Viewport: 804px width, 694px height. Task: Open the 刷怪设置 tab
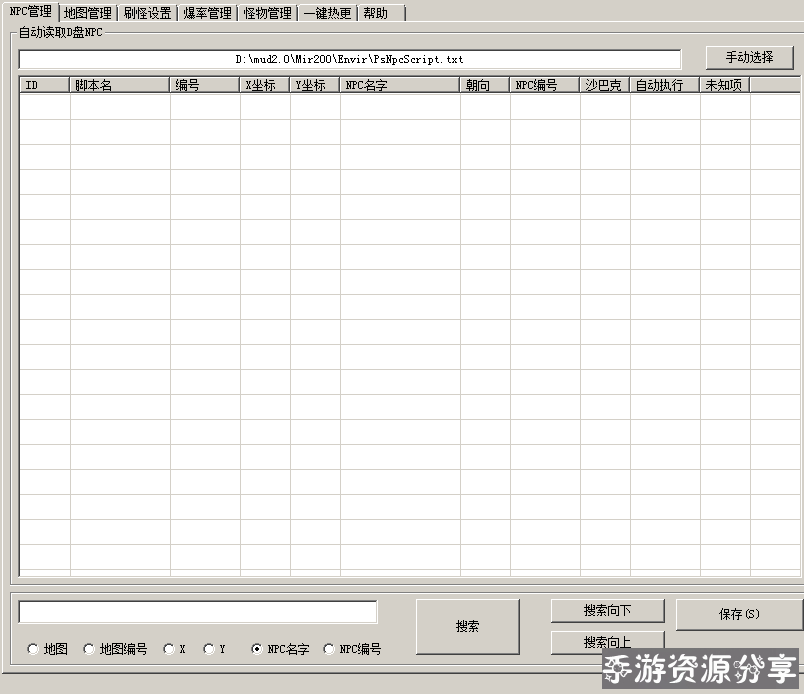tap(147, 13)
